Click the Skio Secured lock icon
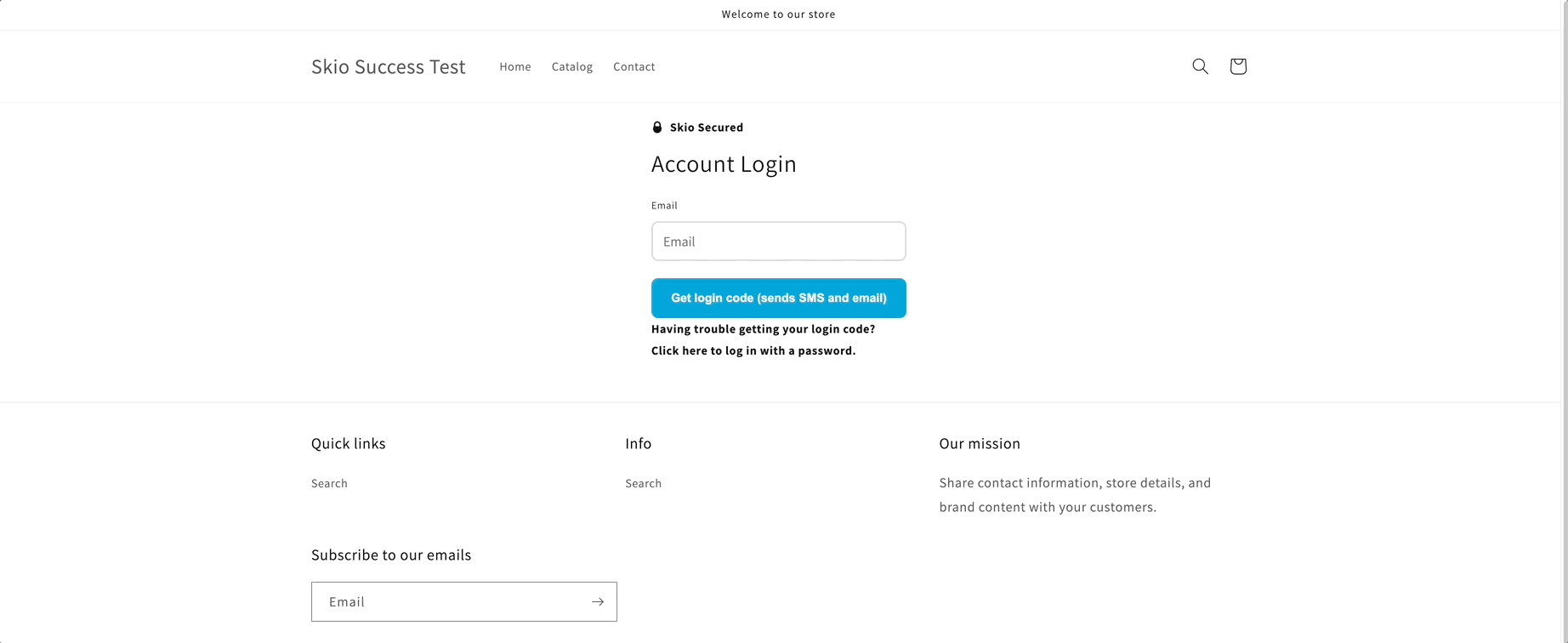Viewport: 1568px width, 643px height. (x=656, y=128)
